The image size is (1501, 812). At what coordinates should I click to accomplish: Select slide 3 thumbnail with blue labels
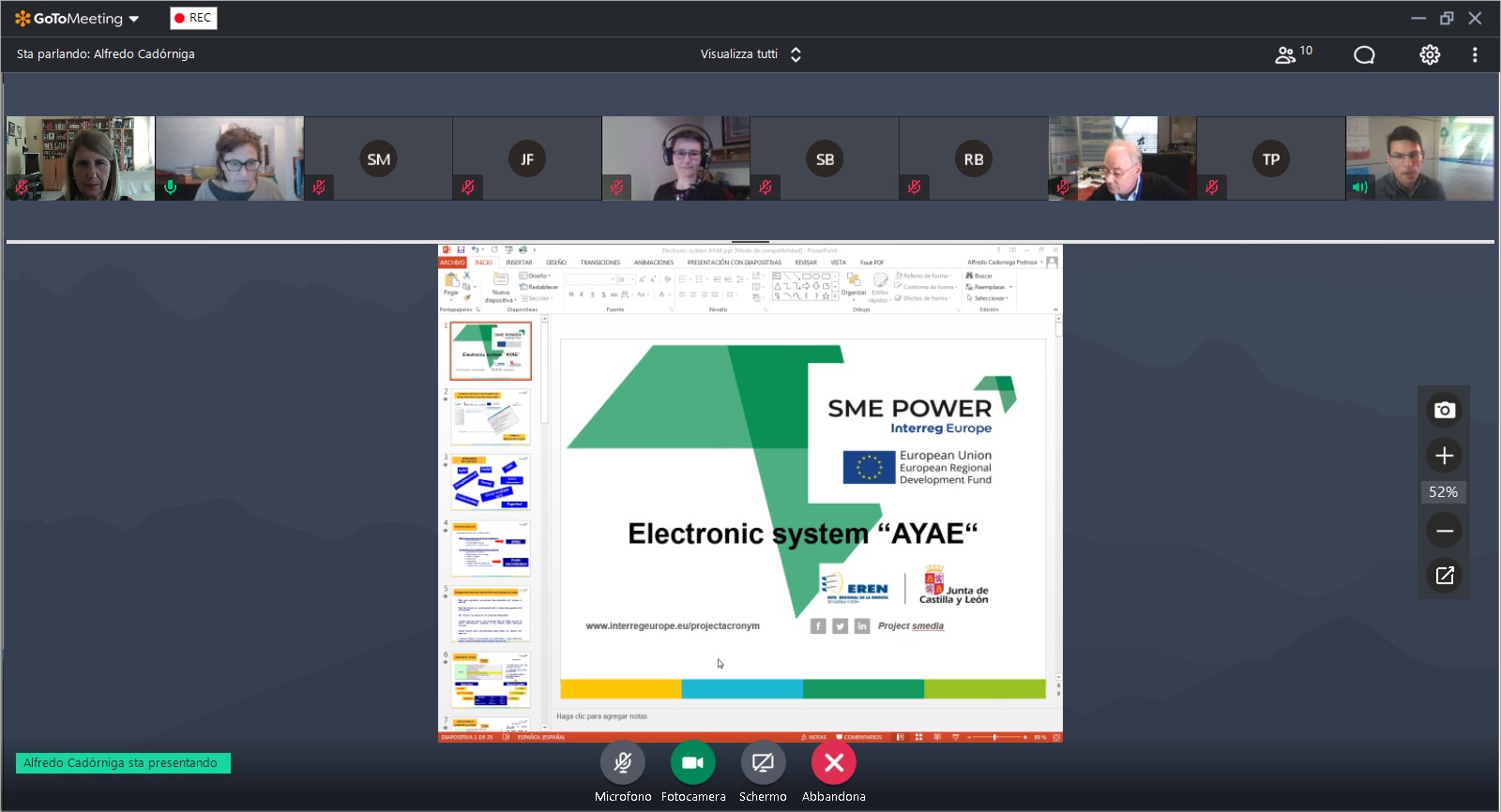[491, 483]
